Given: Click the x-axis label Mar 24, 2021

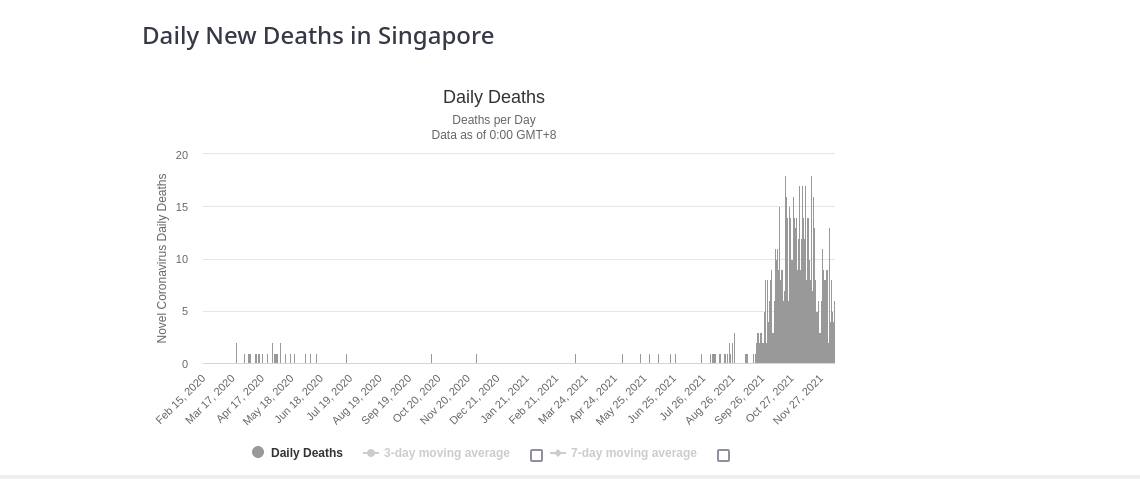Looking at the screenshot, I should tap(563, 399).
